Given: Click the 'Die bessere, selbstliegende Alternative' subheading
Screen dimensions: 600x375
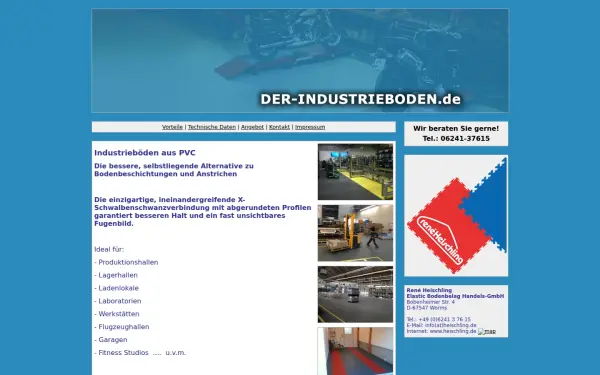Looking at the screenshot, I should [174, 170].
